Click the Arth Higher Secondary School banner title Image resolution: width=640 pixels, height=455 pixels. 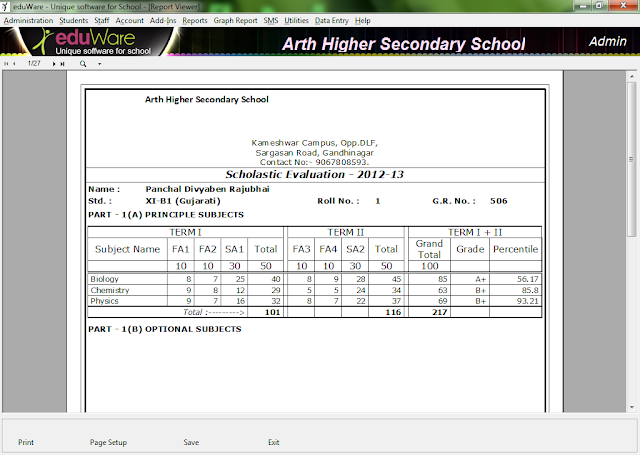(x=404, y=44)
